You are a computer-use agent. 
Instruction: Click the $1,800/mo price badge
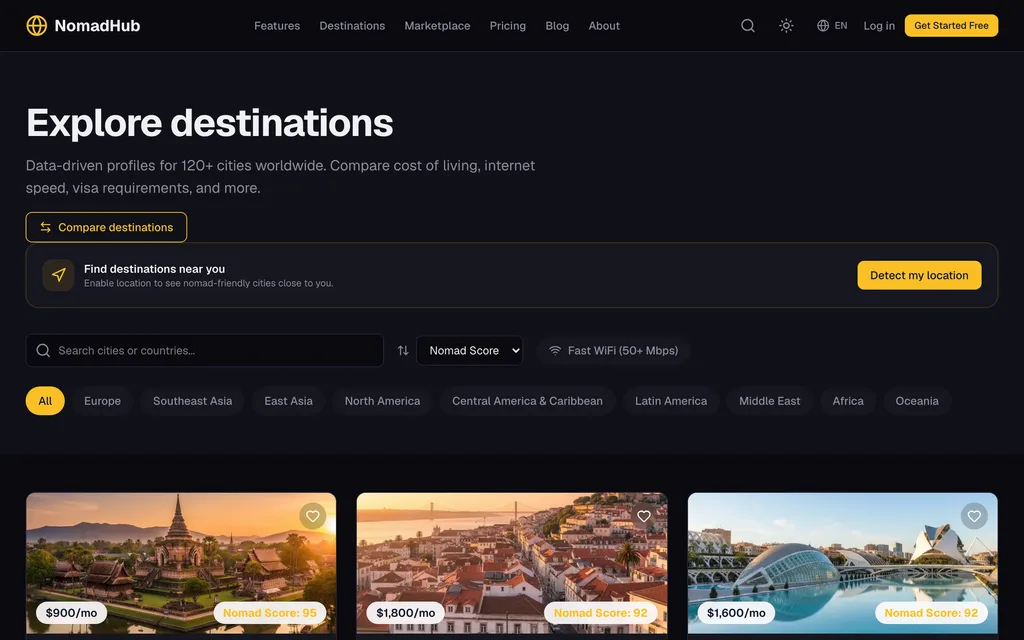(406, 613)
